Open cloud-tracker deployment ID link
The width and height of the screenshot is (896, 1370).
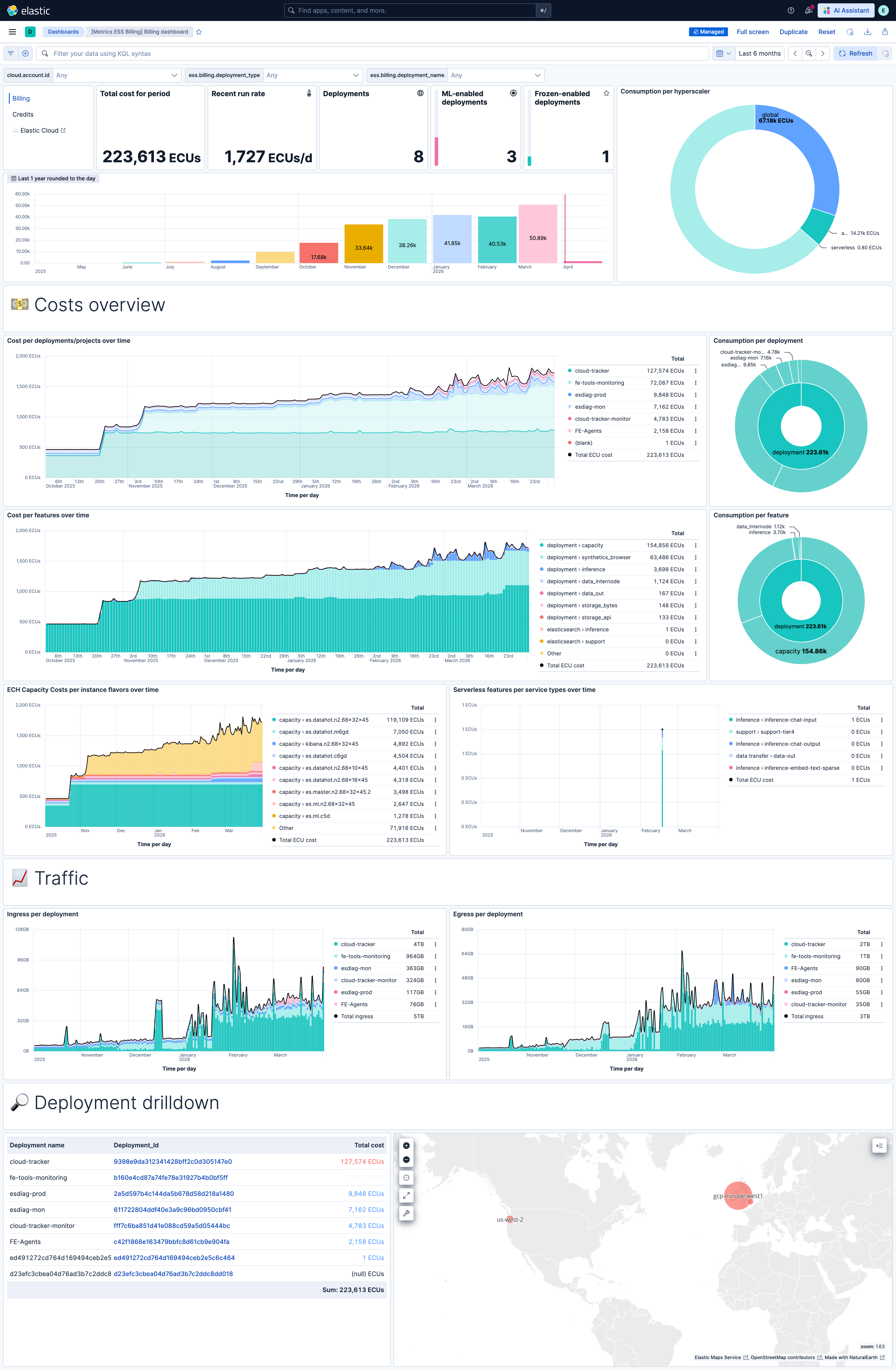coord(173,1162)
